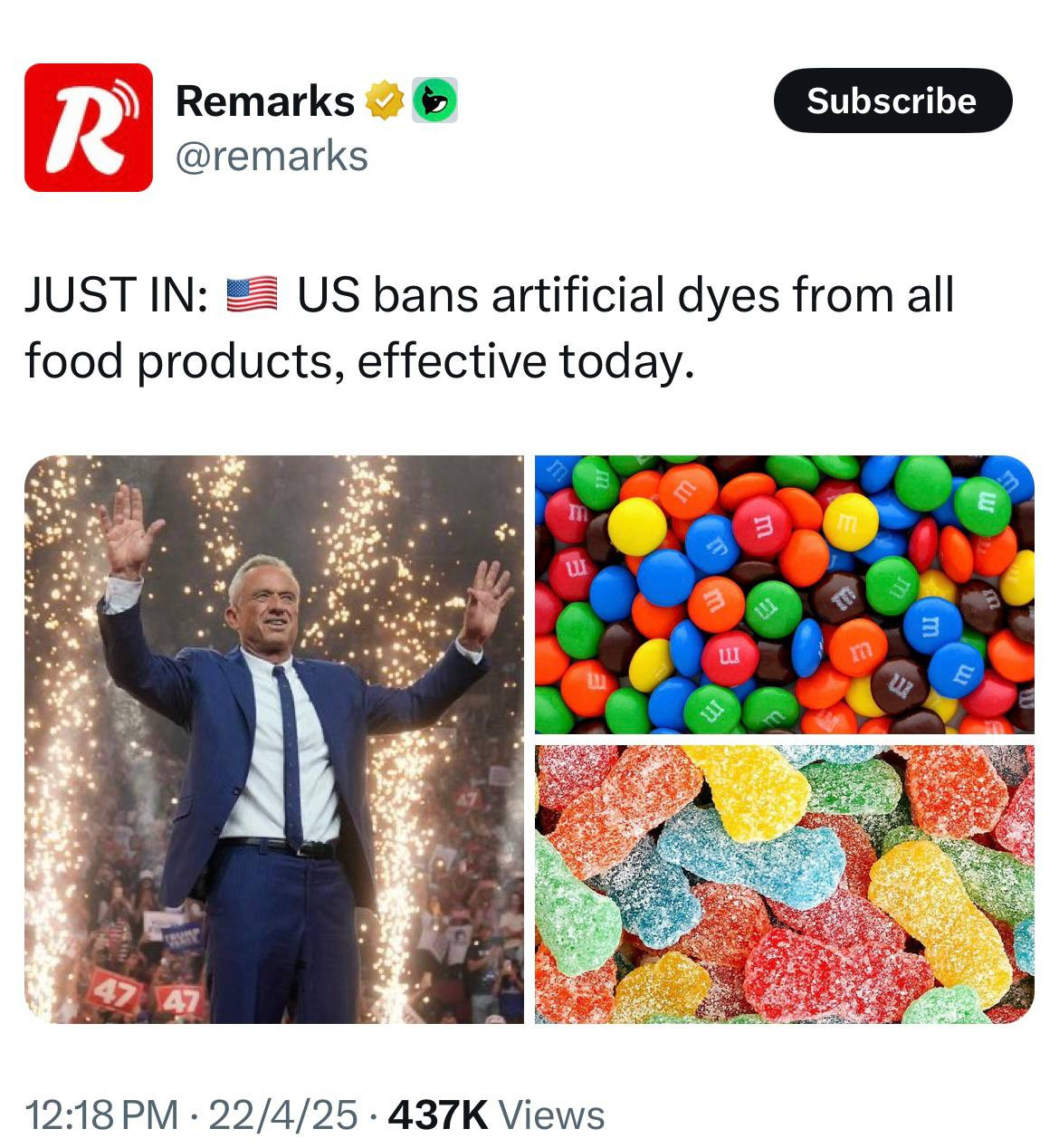Open the @remarks handle link
1059x1148 pixels.
272,156
